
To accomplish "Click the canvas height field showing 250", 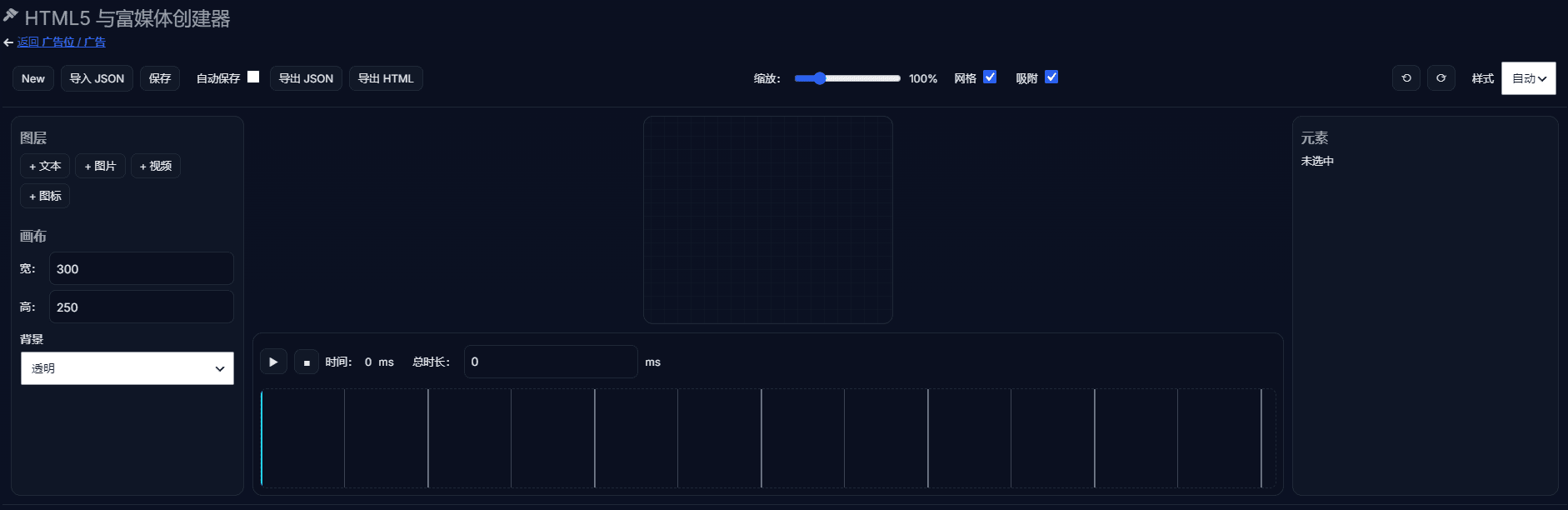I will [x=142, y=307].
